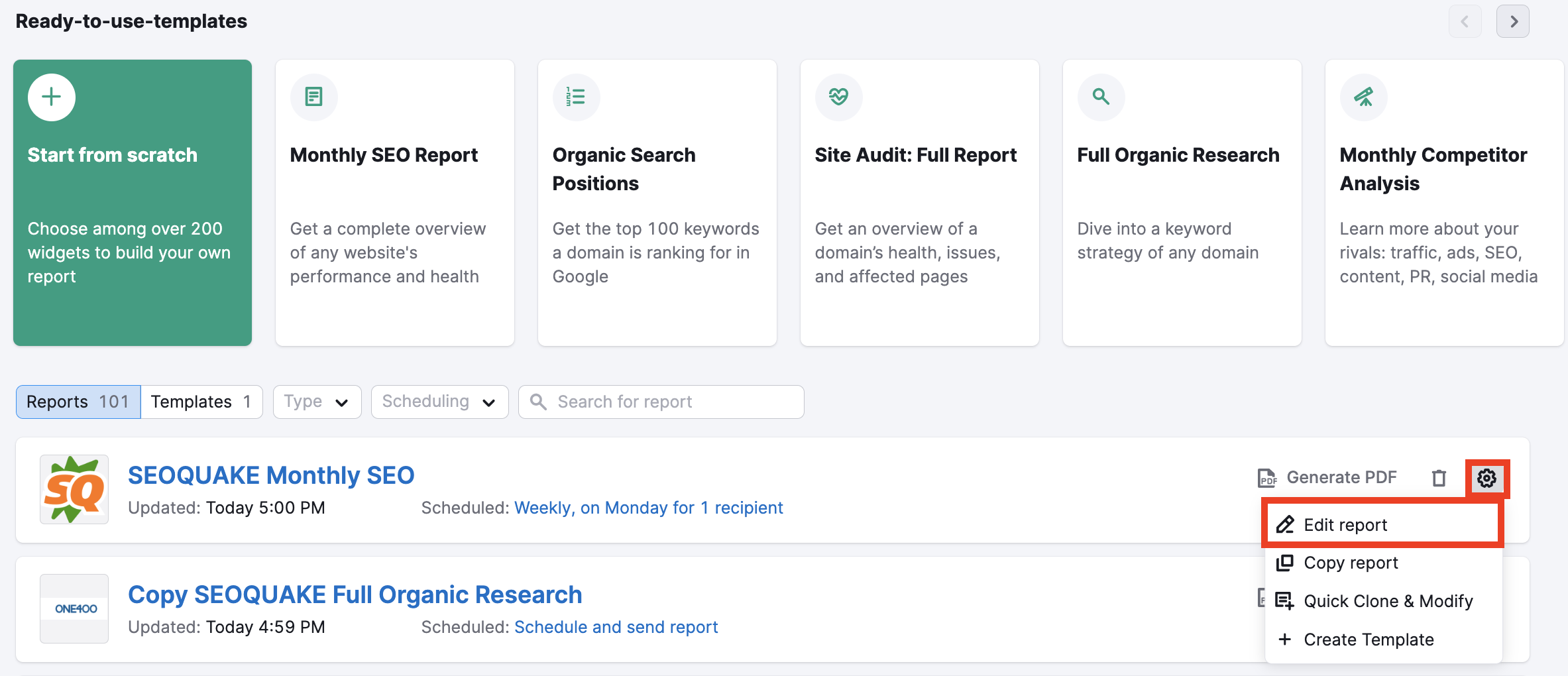1568x676 pixels.
Task: Go to previous templates with left arrow
Action: (1465, 22)
